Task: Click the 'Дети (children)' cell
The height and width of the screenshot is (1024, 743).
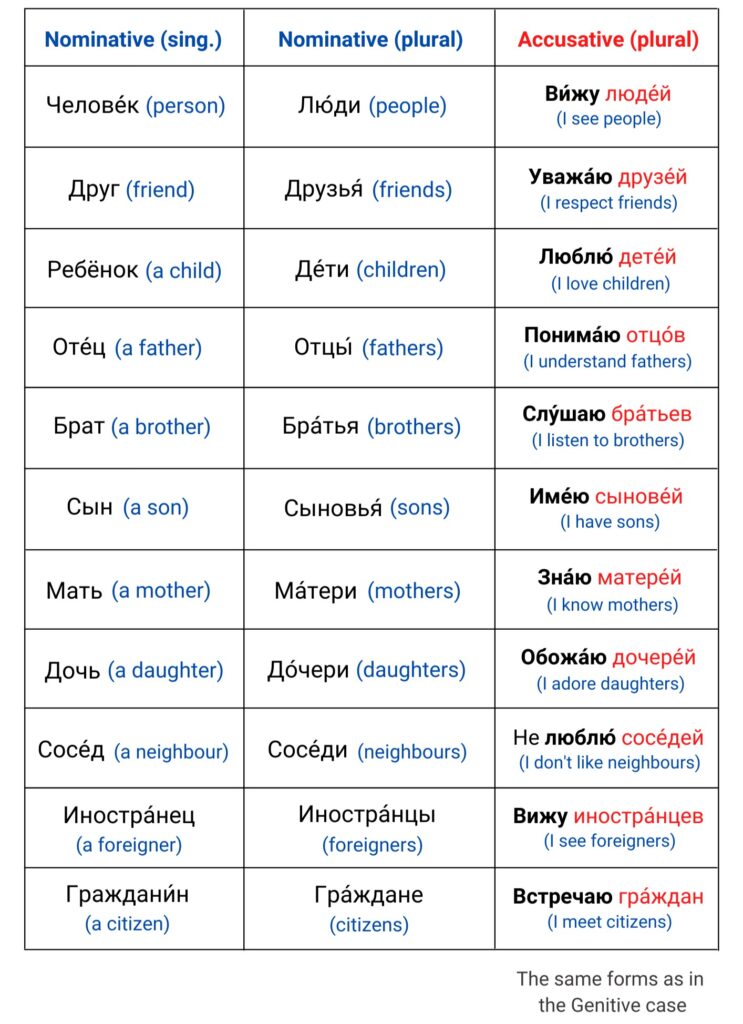Action: pos(370,270)
